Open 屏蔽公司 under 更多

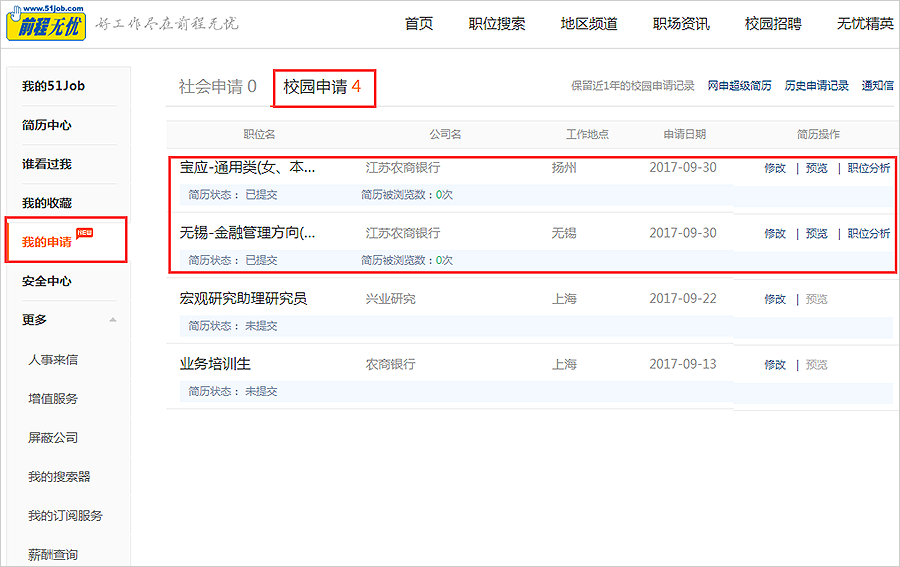[x=53, y=438]
